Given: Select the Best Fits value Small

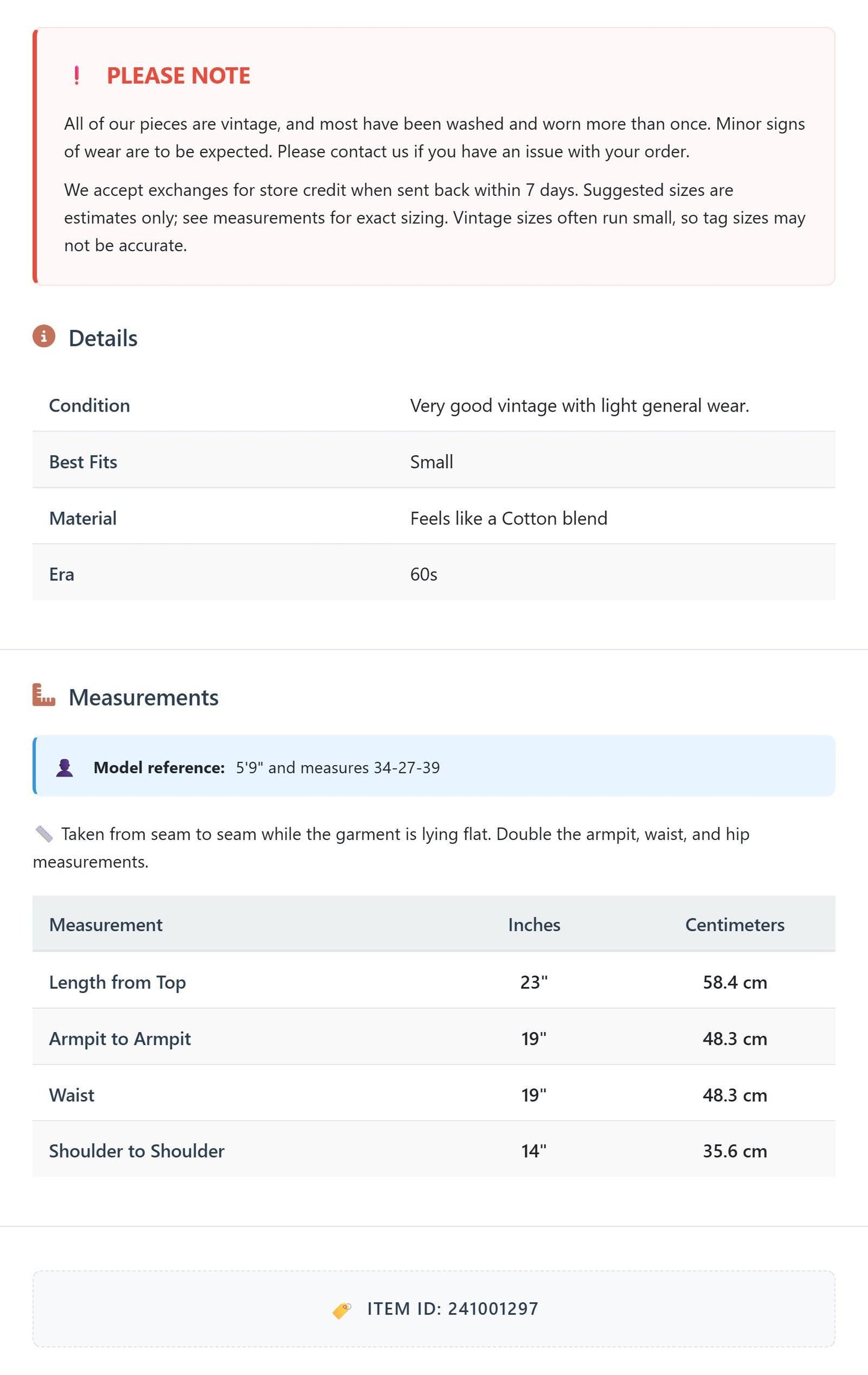Looking at the screenshot, I should point(431,462).
